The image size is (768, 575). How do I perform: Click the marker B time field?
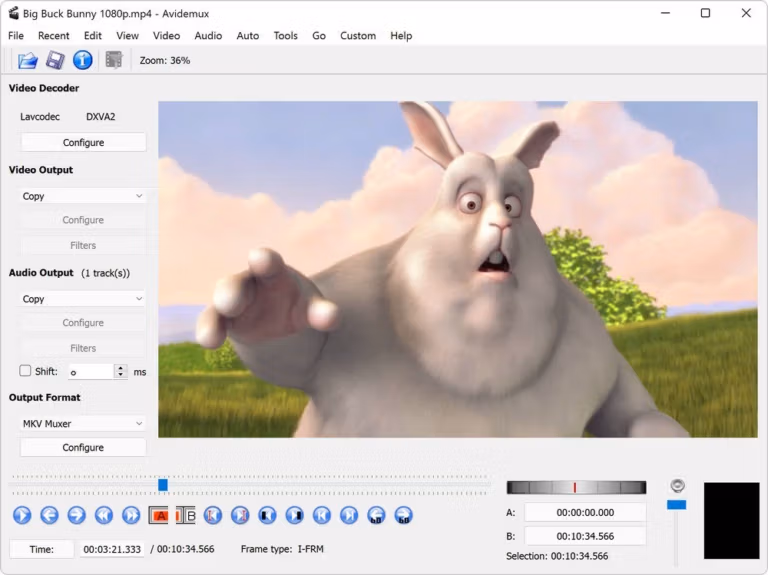point(585,536)
